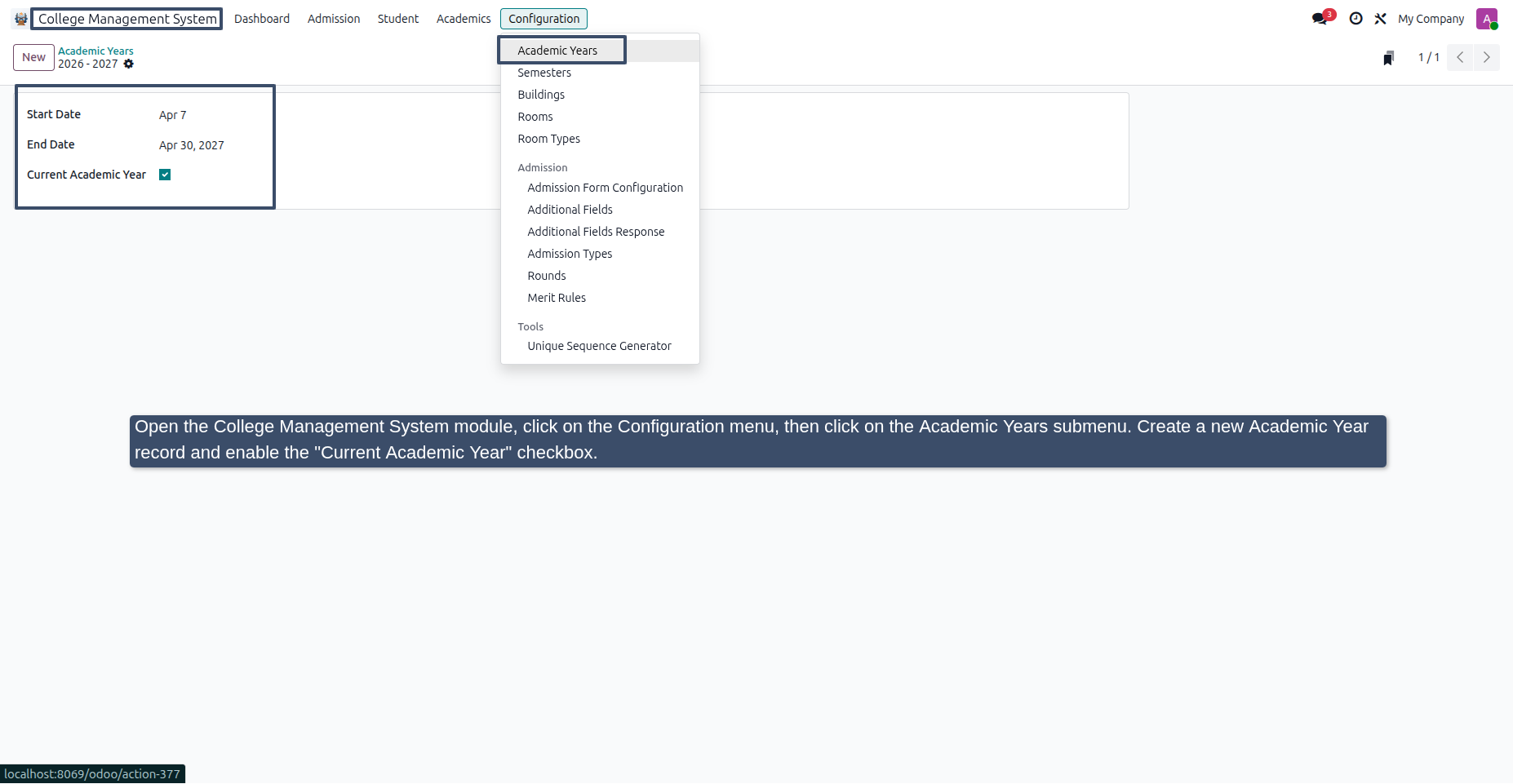The image size is (1513, 784).
Task: Click the Academic Years breadcrumb link
Action: click(95, 51)
